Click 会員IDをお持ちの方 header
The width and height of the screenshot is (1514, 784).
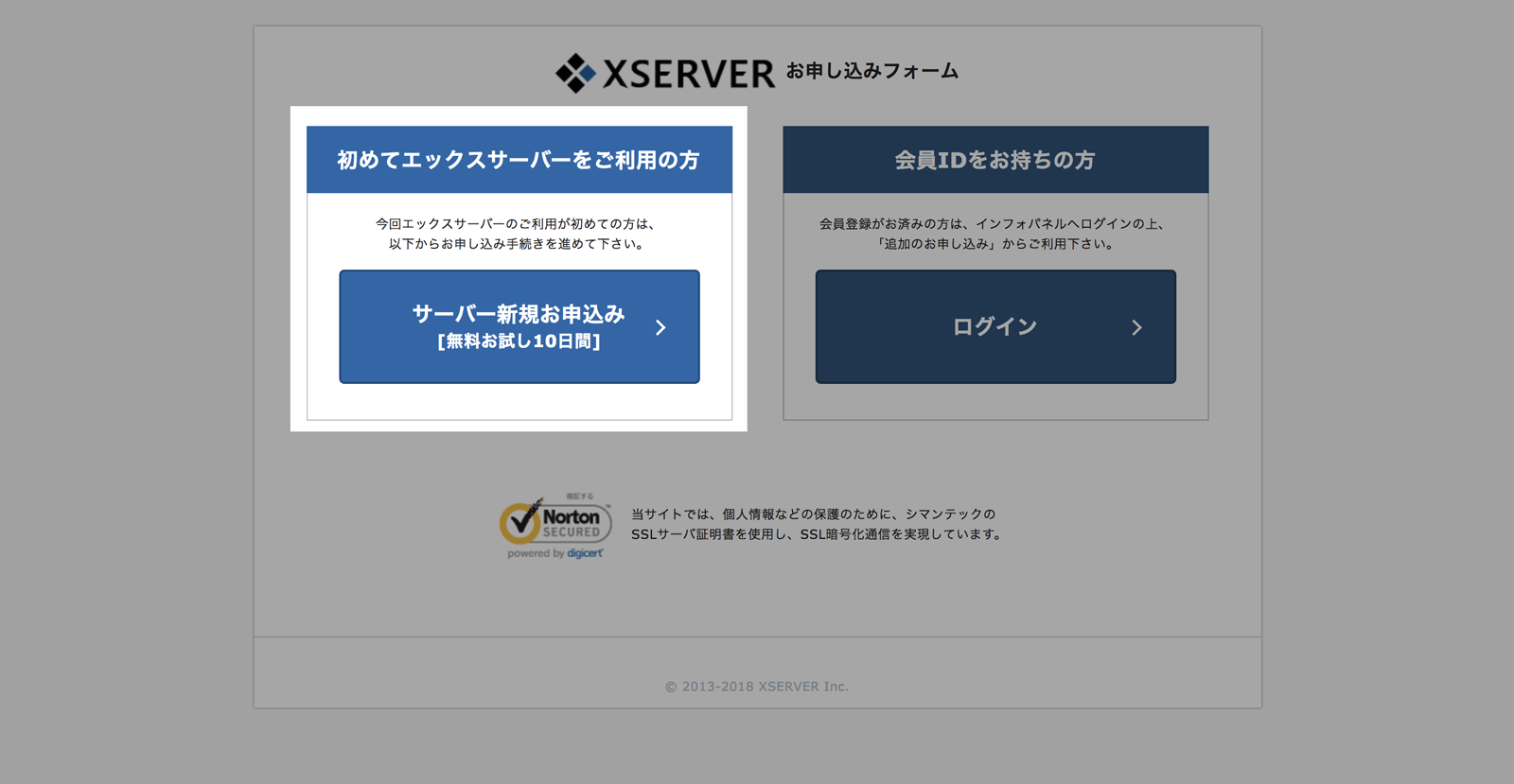pyautogui.click(x=995, y=160)
